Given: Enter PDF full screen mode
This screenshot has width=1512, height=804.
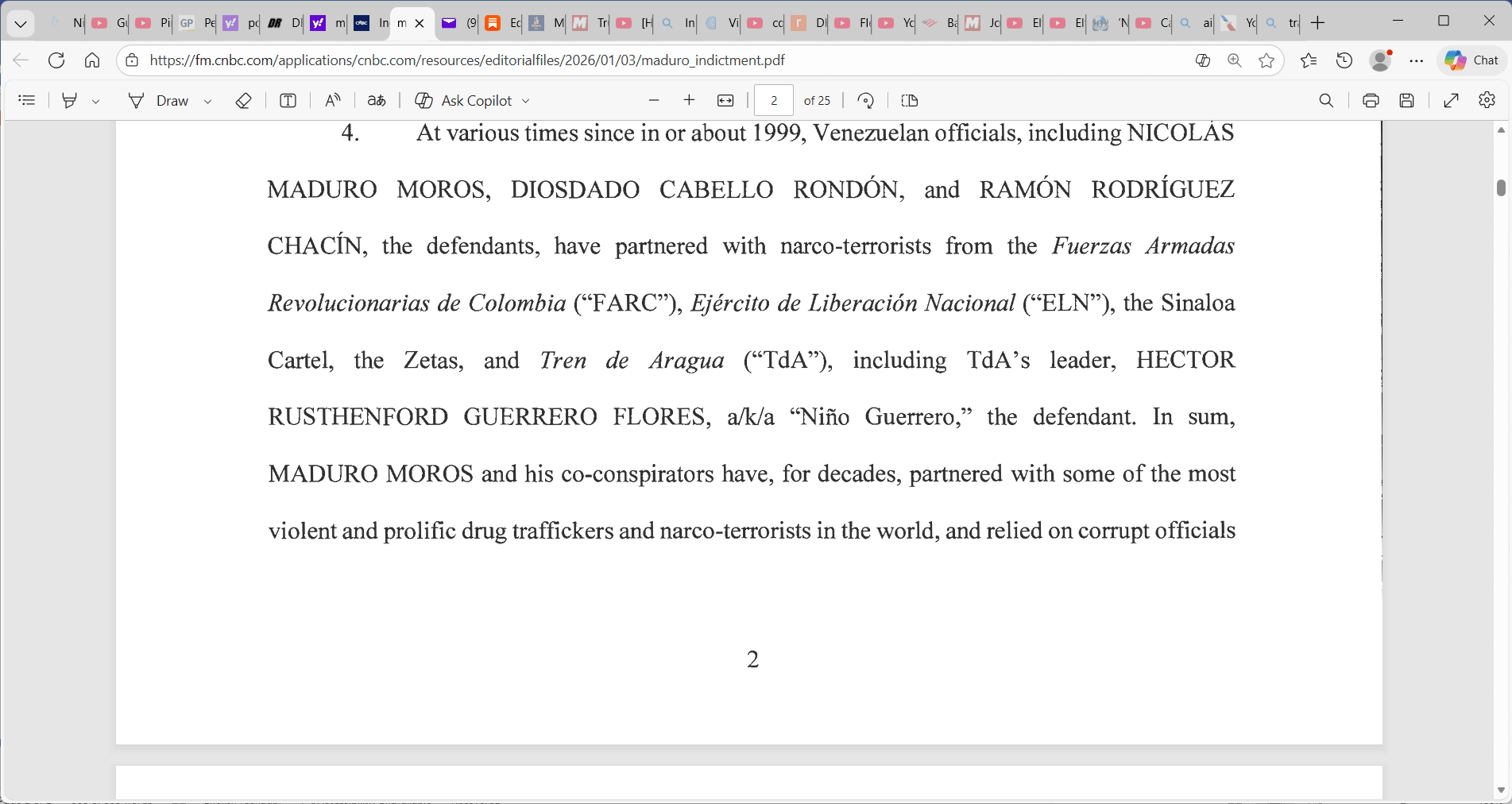Looking at the screenshot, I should [x=1452, y=100].
